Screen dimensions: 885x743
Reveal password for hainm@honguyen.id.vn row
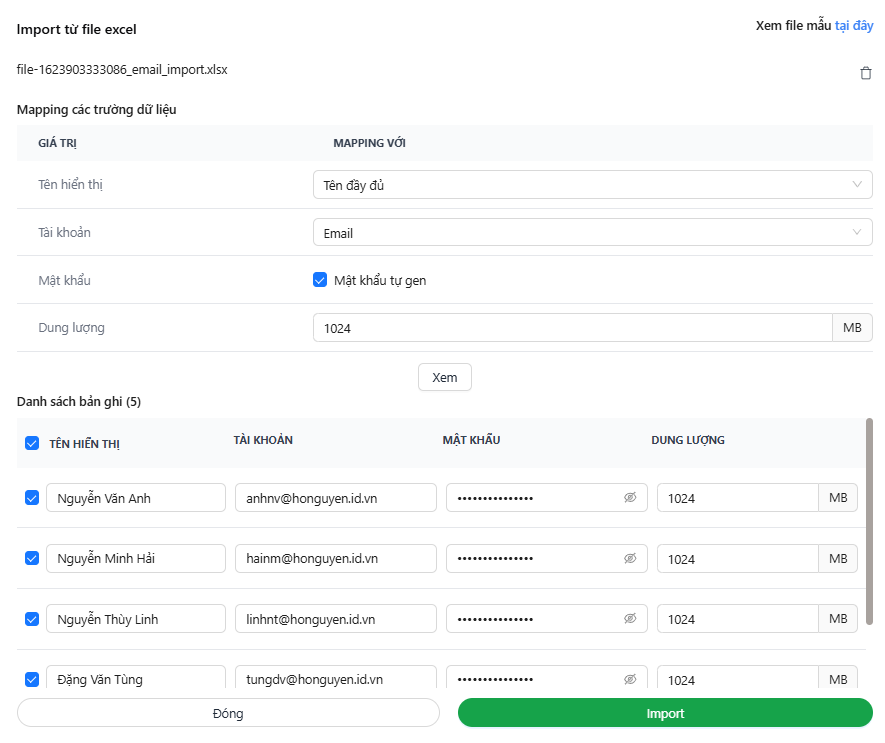630,558
